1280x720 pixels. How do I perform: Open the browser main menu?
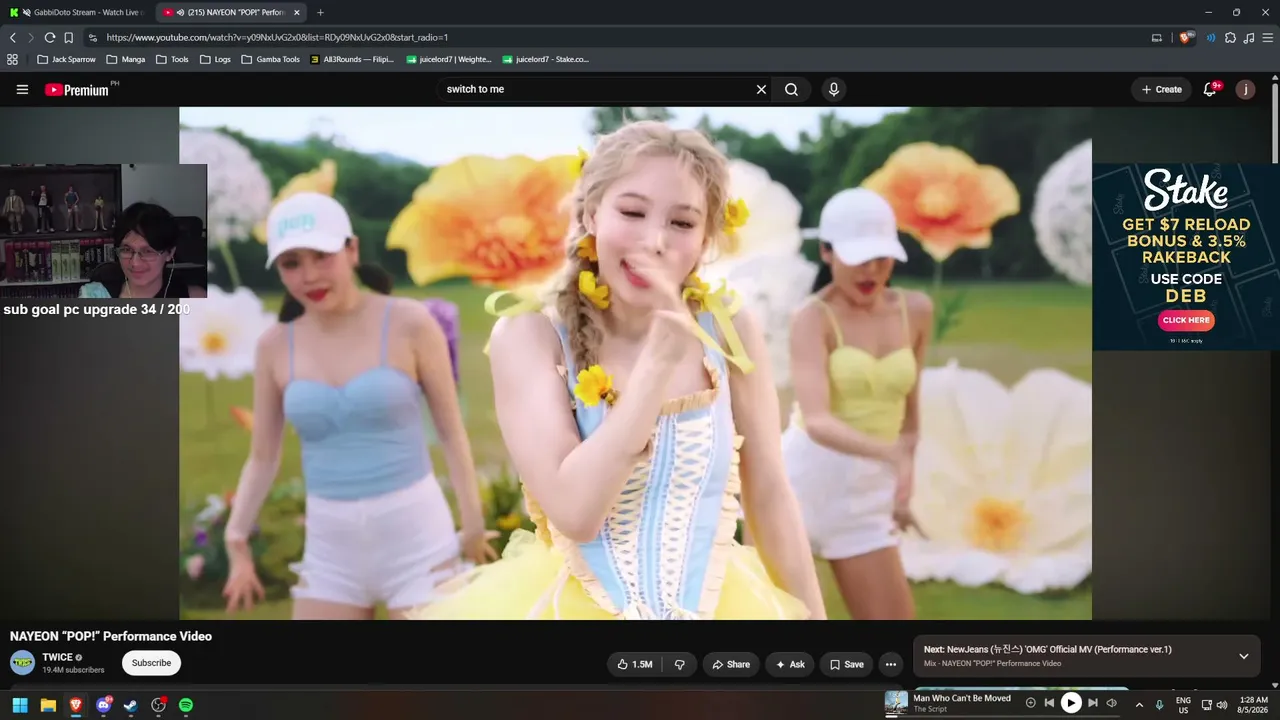point(1268,38)
